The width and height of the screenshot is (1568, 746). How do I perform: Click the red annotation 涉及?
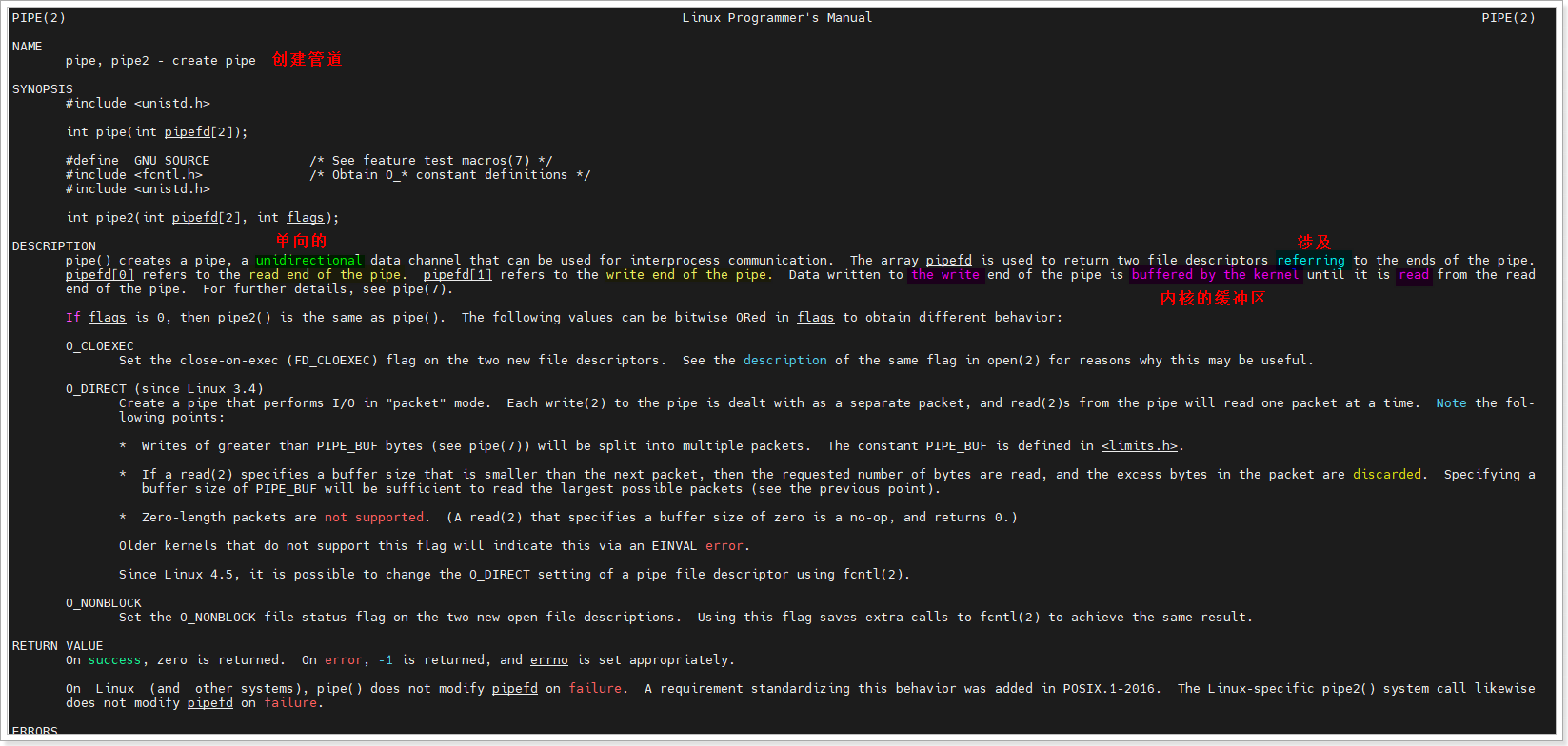click(x=1314, y=242)
